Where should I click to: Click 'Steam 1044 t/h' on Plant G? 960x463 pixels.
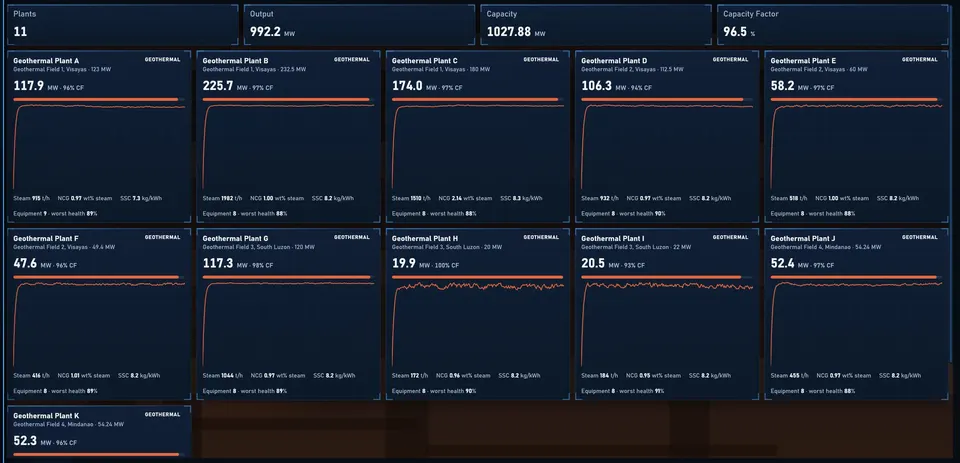pyautogui.click(x=223, y=376)
